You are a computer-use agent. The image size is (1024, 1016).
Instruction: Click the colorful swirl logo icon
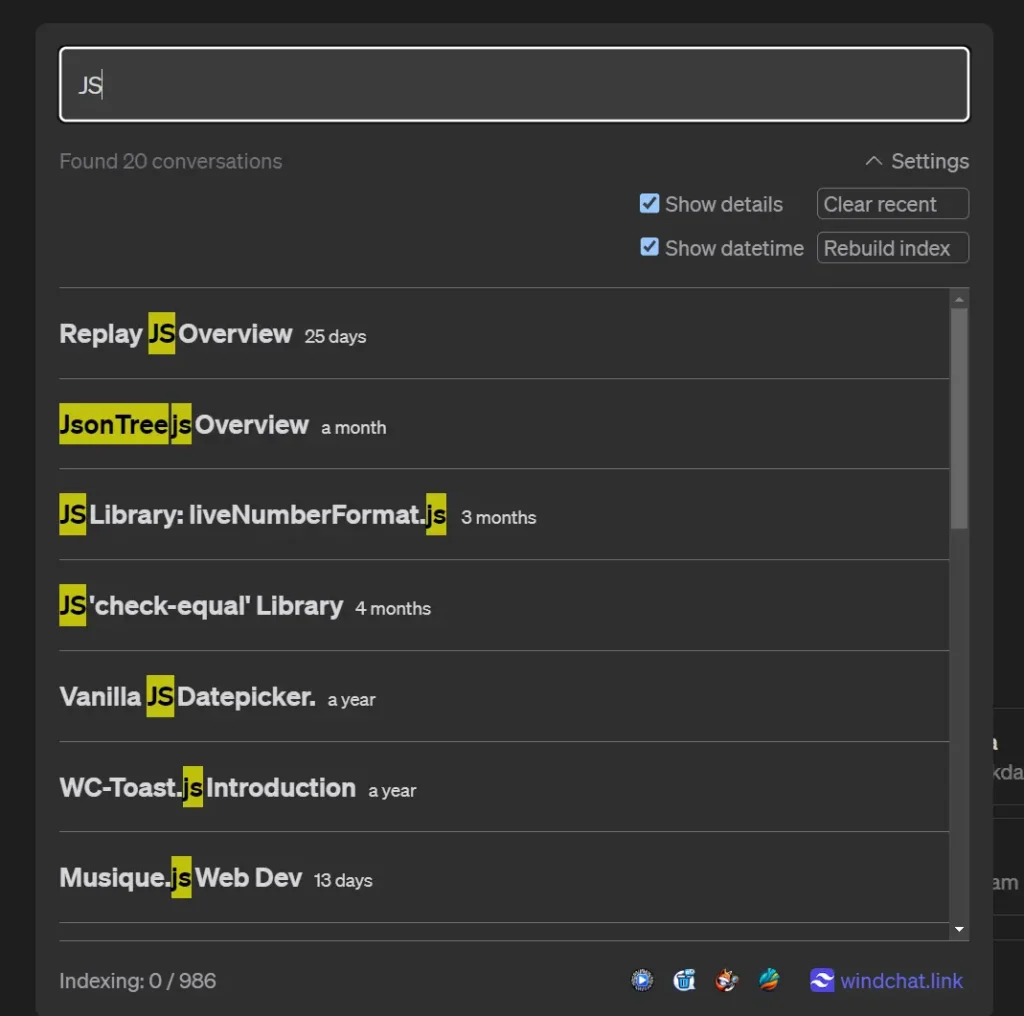(768, 981)
